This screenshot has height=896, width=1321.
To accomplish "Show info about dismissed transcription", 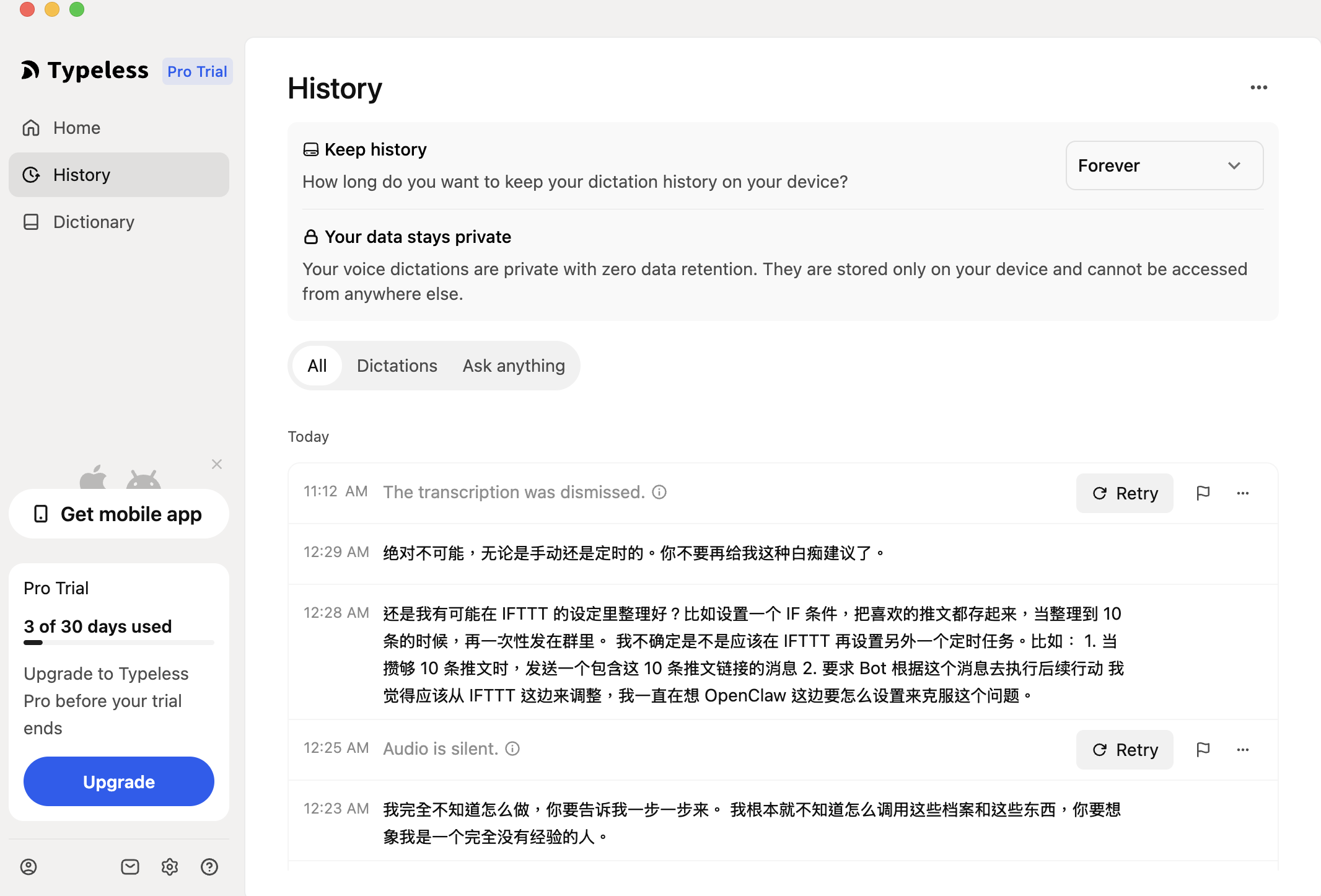I will (659, 492).
